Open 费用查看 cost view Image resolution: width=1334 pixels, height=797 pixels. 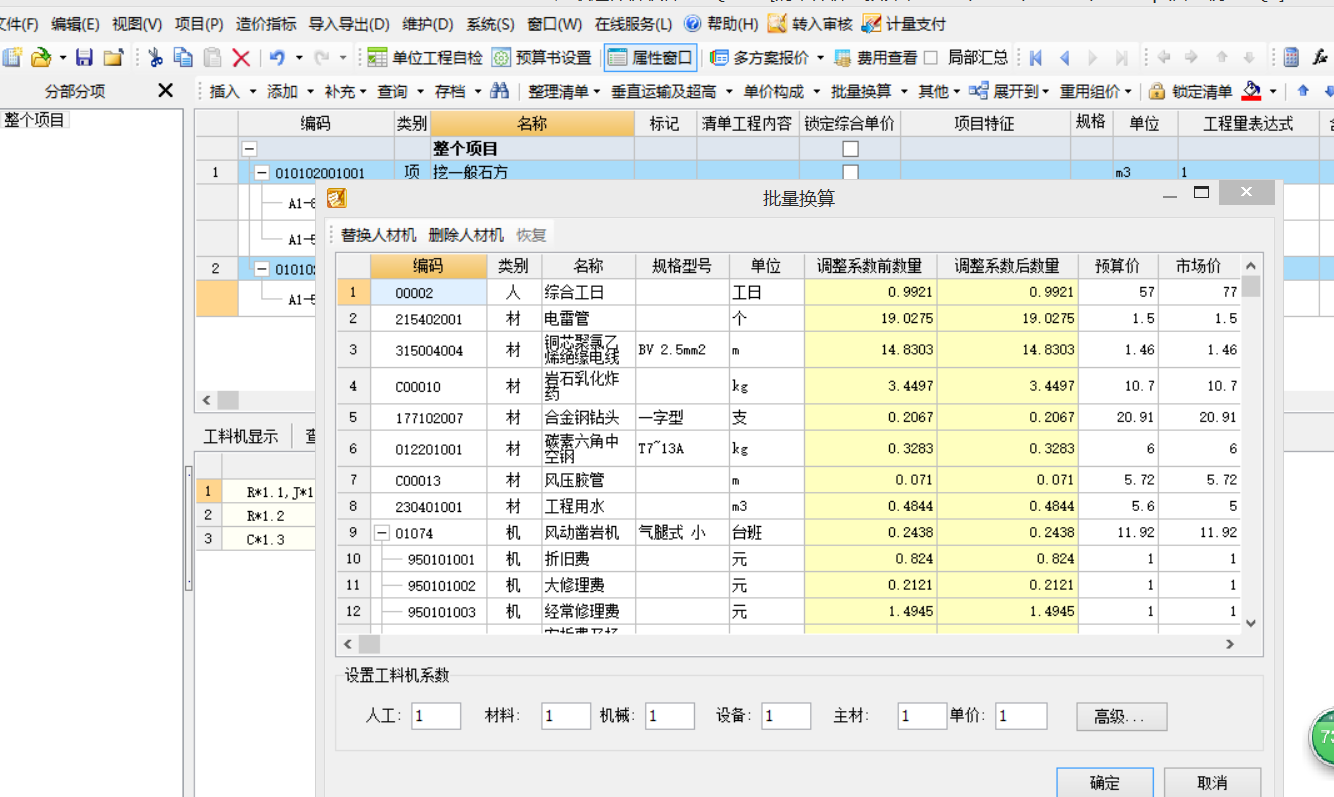[x=875, y=57]
